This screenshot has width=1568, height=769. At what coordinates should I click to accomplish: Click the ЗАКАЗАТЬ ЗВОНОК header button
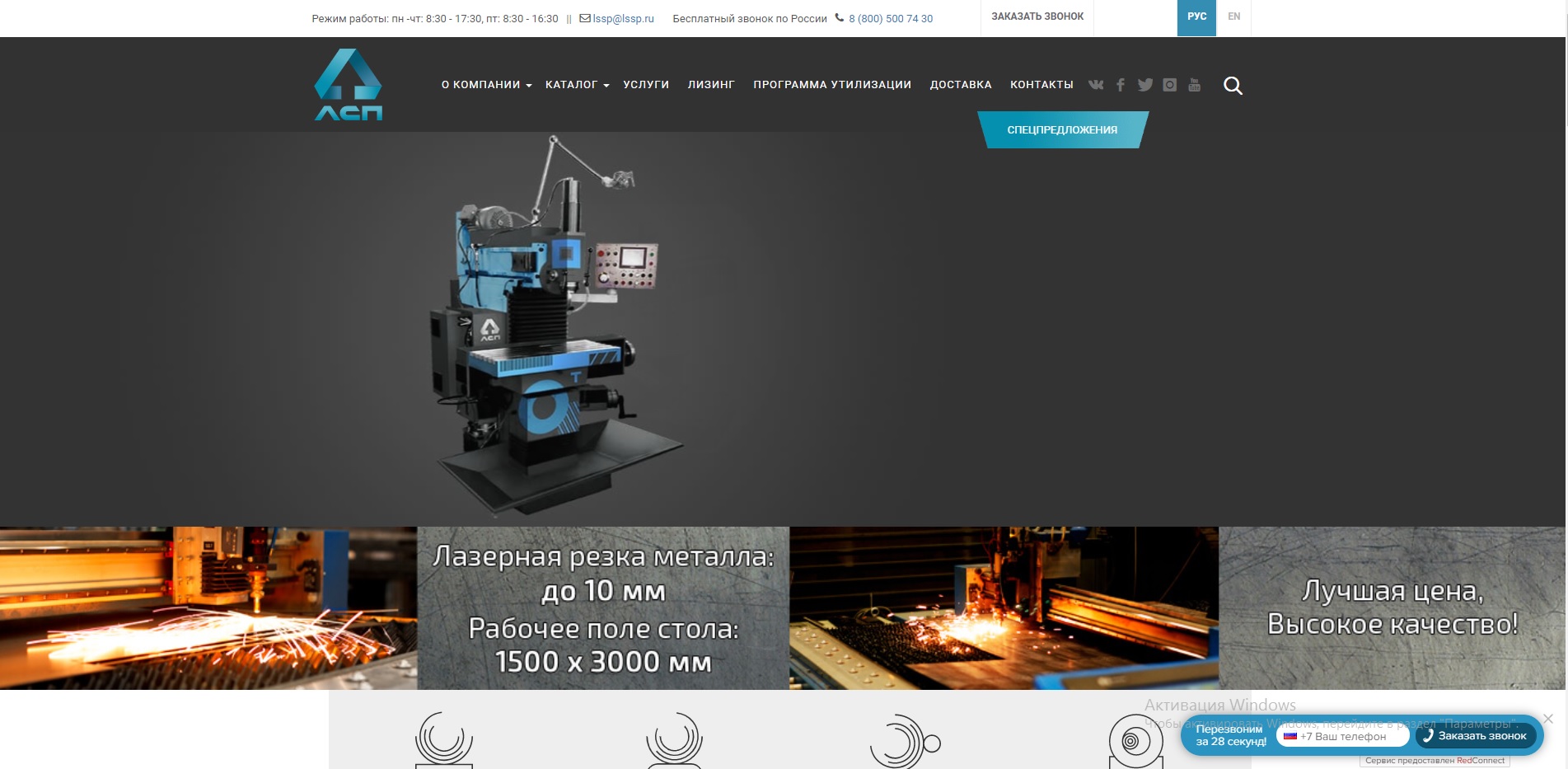[1037, 17]
